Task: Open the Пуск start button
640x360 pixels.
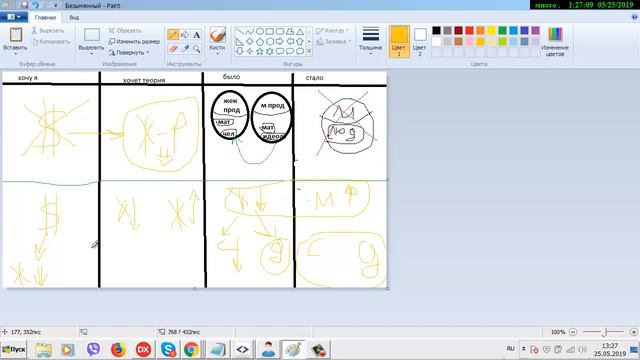Action: [x=14, y=349]
